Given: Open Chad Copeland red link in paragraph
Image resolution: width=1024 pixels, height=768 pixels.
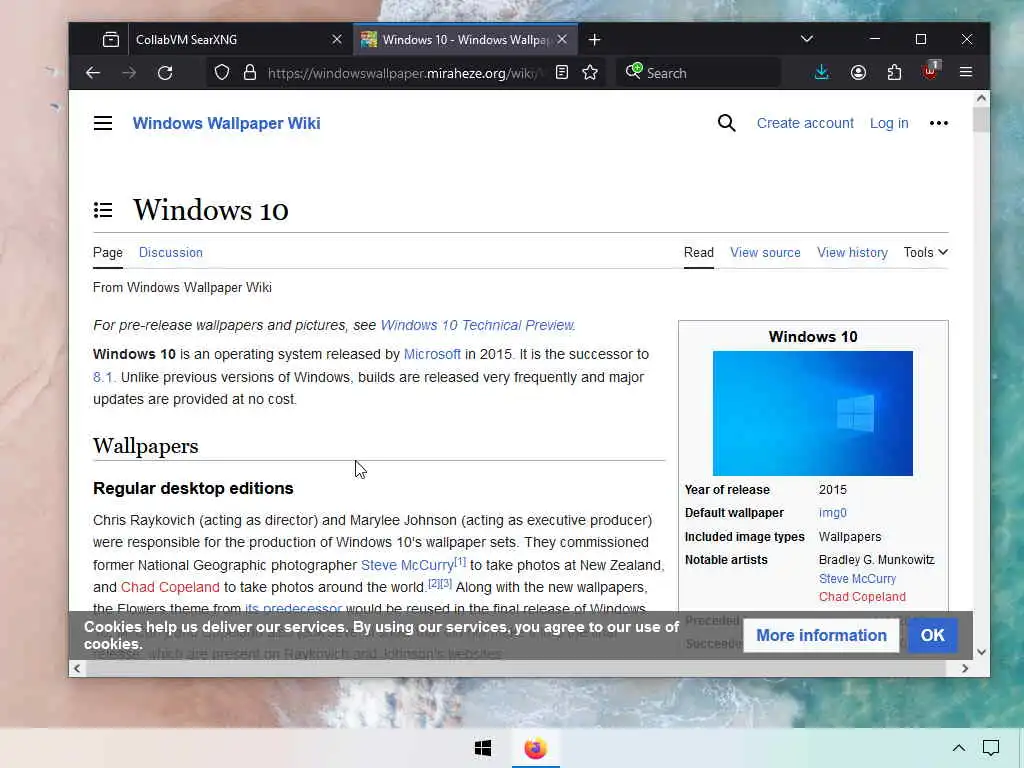Looking at the screenshot, I should [x=170, y=587].
